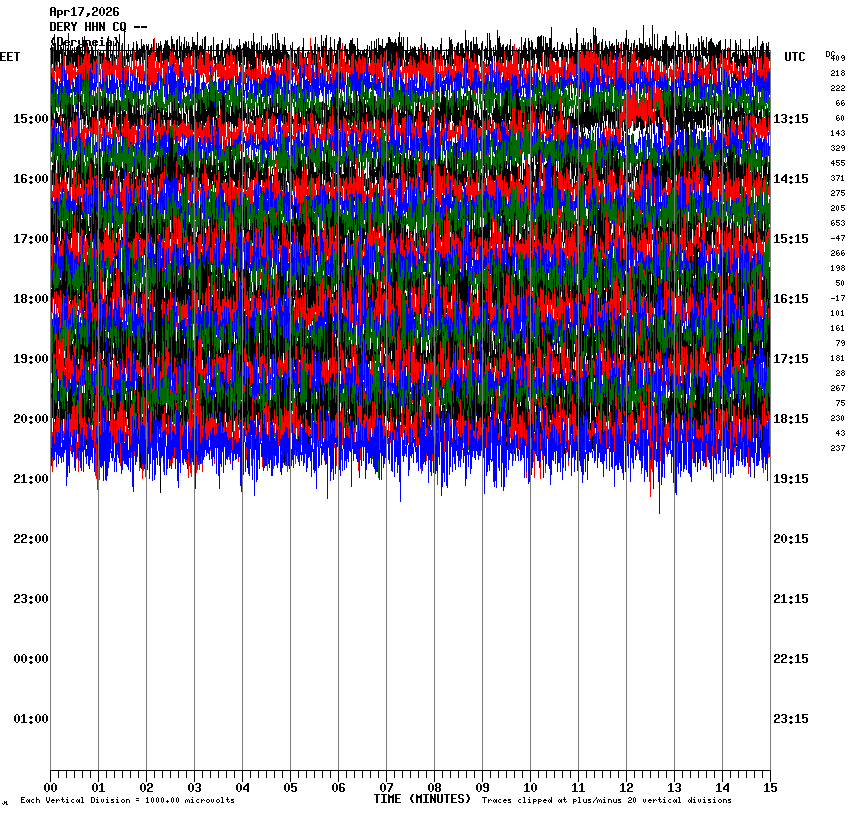Click minute 12 on the time axis
This screenshot has width=850, height=814.
point(626,788)
